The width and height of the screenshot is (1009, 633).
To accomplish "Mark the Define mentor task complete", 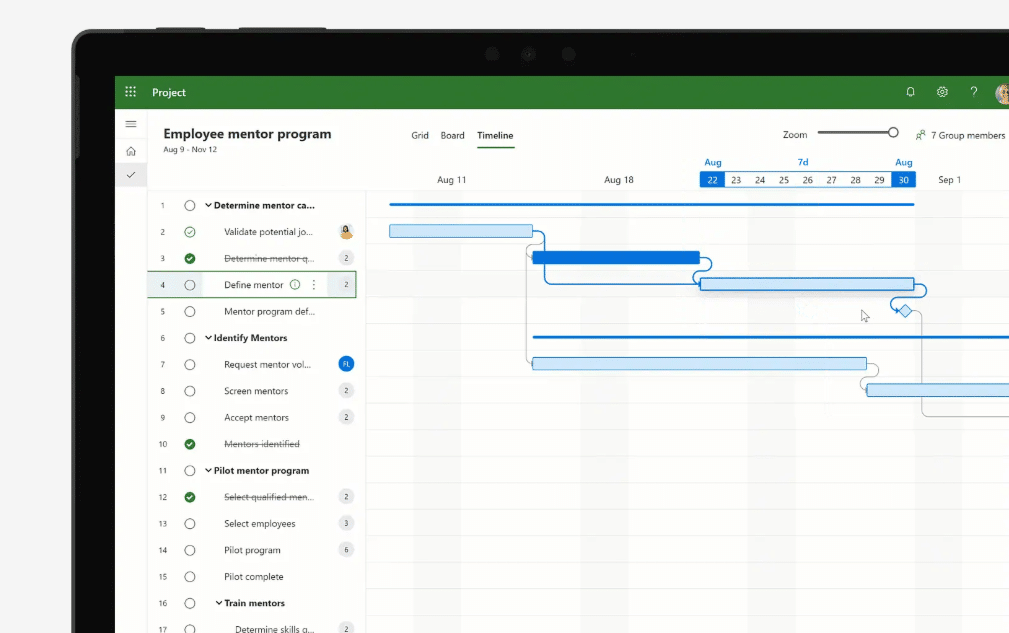I will (x=190, y=284).
